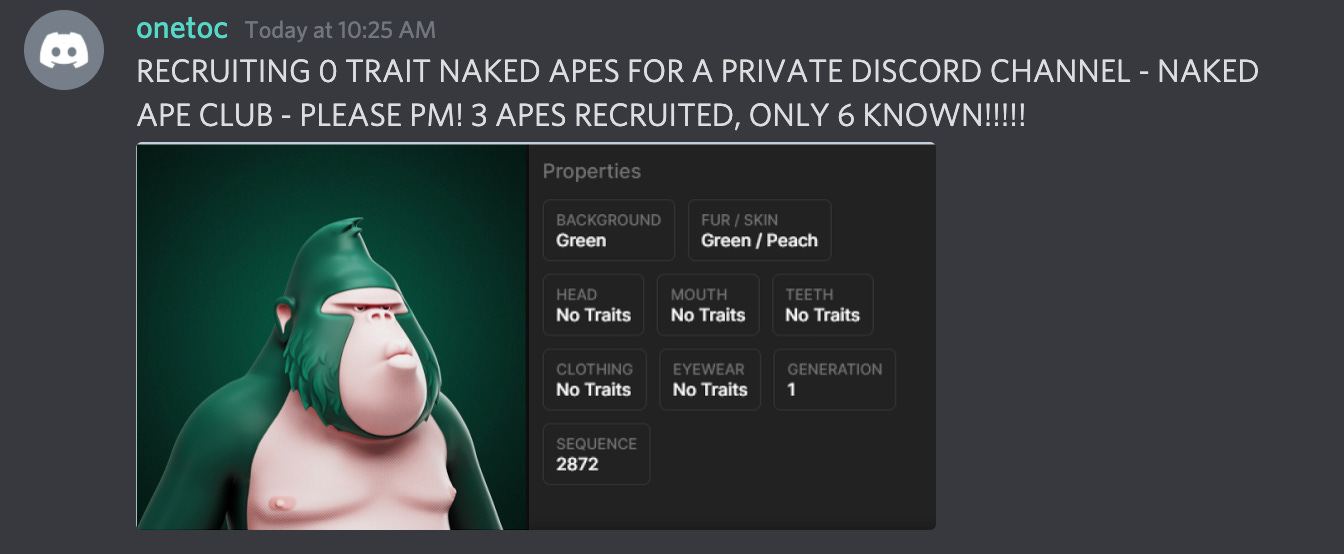1344x554 pixels.
Task: Click the Discord logo avatar of onetoc
Action: point(64,50)
